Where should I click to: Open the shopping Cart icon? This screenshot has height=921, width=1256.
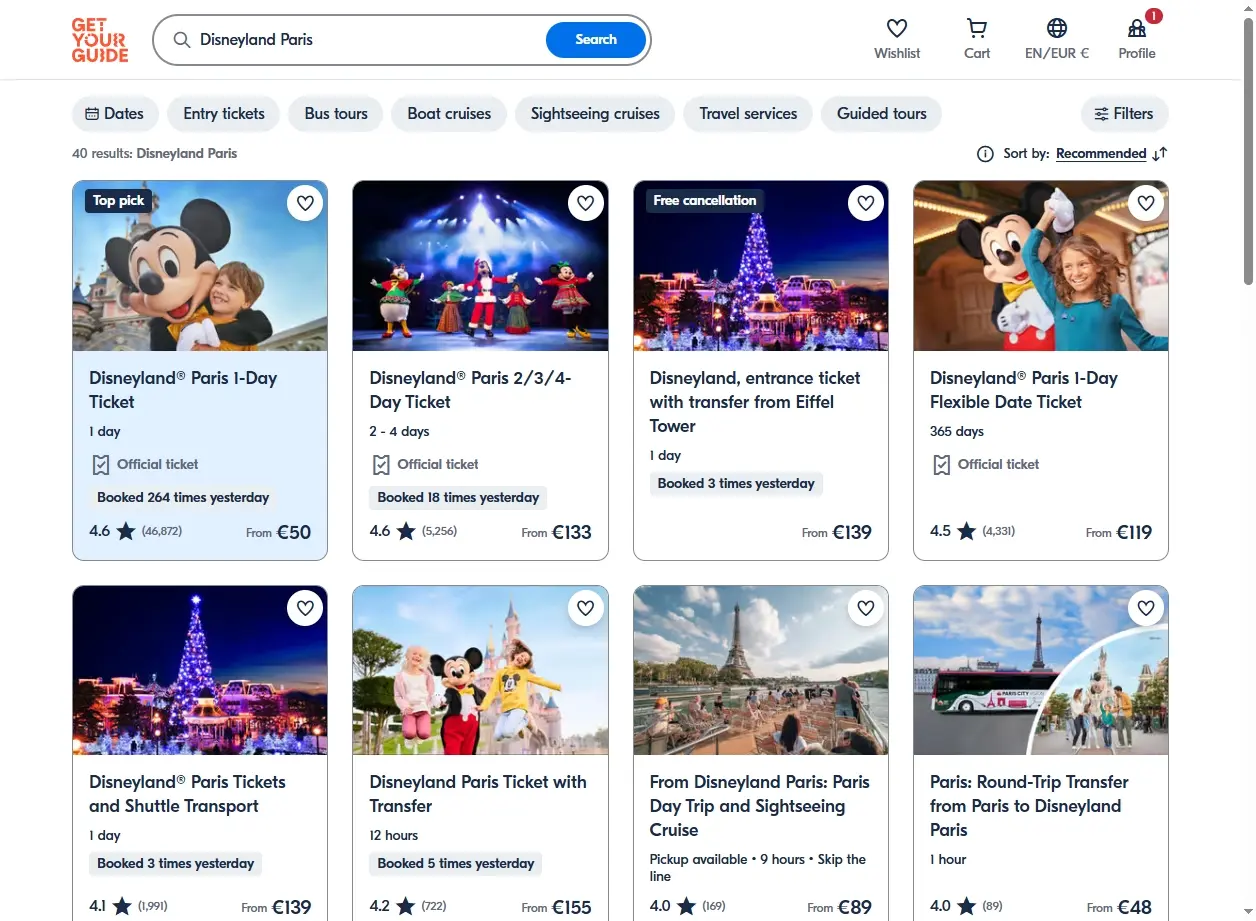pyautogui.click(x=977, y=28)
